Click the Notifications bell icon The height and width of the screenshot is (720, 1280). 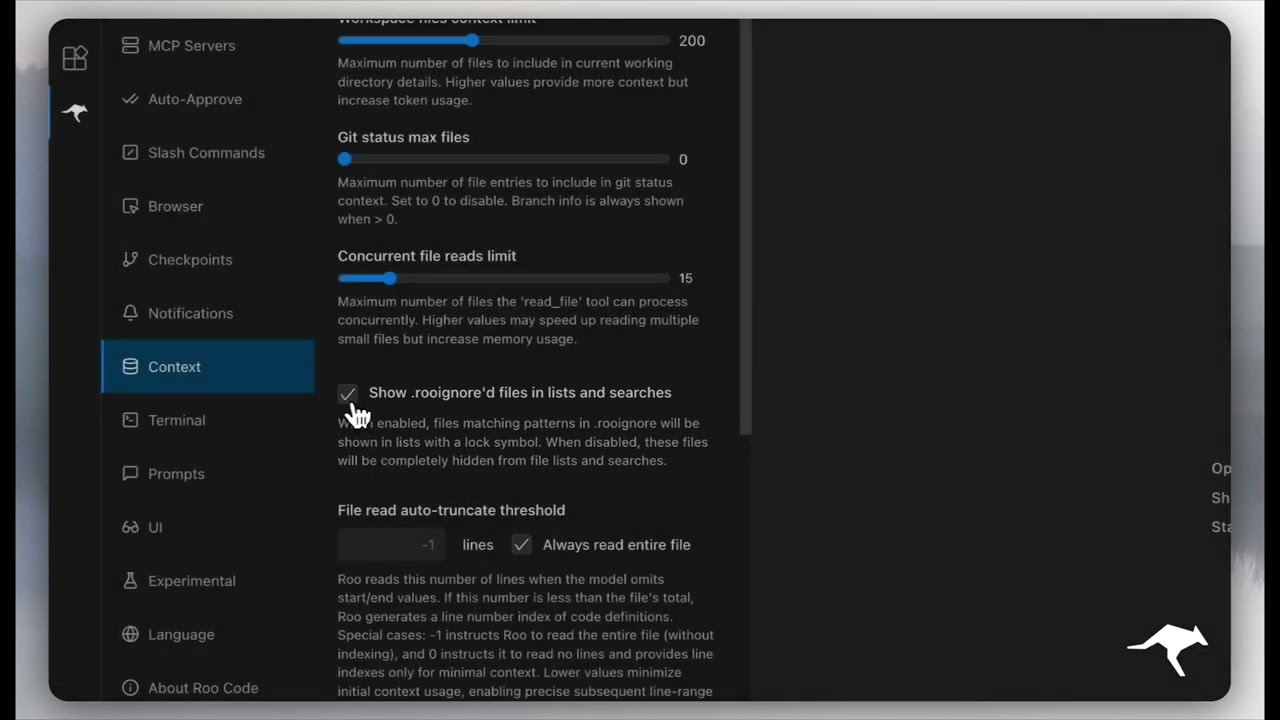(130, 313)
